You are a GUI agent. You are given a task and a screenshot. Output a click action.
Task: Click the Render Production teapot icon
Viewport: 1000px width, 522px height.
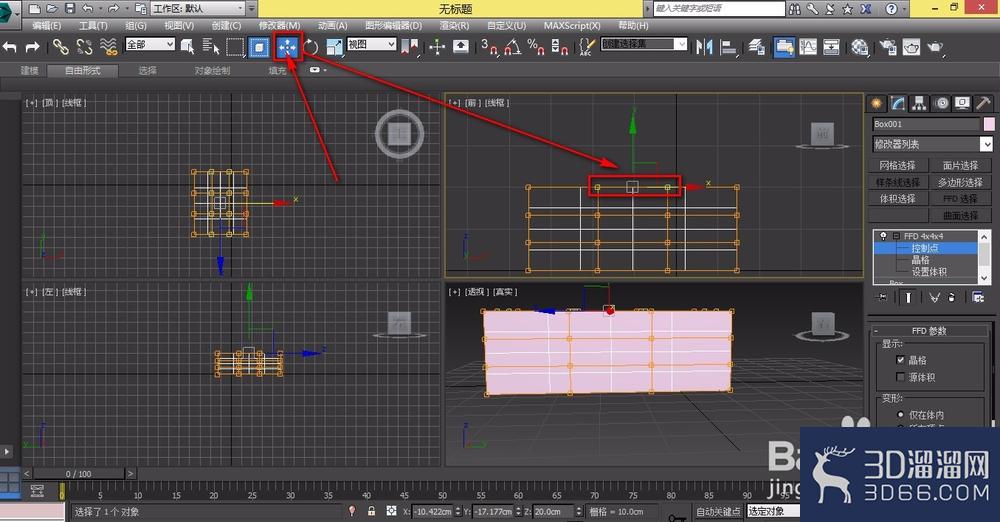click(935, 47)
